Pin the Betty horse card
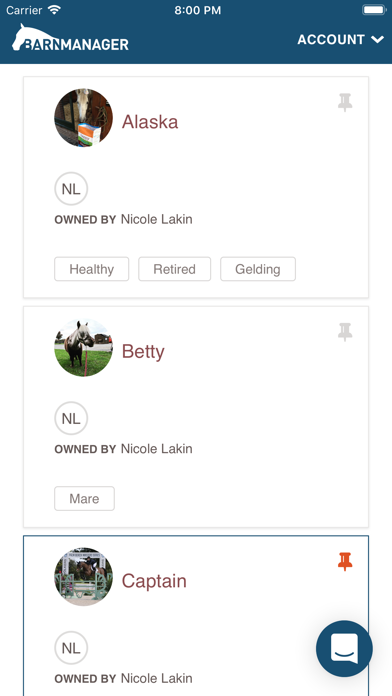Image resolution: width=392 pixels, height=696 pixels. 345,332
